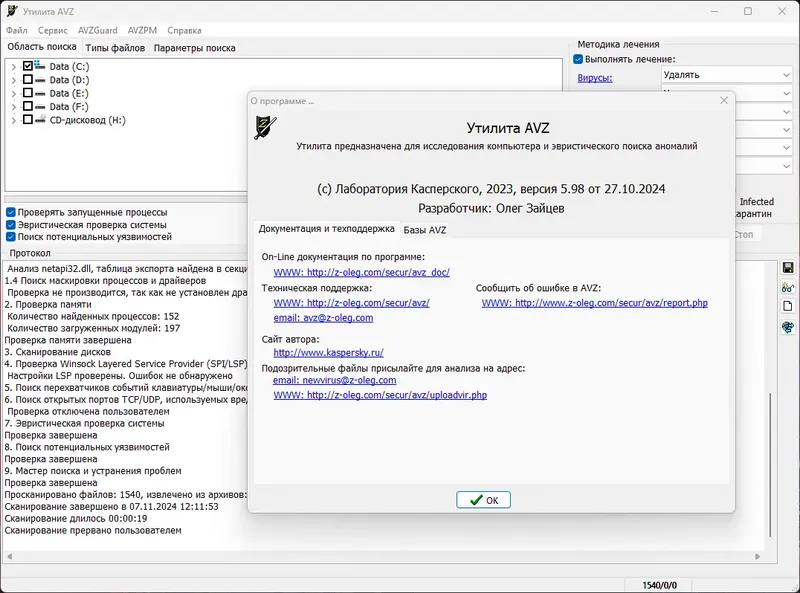The width and height of the screenshot is (800, 593).
Task: Click the Data (E:) drive icon
Action: coord(40,93)
